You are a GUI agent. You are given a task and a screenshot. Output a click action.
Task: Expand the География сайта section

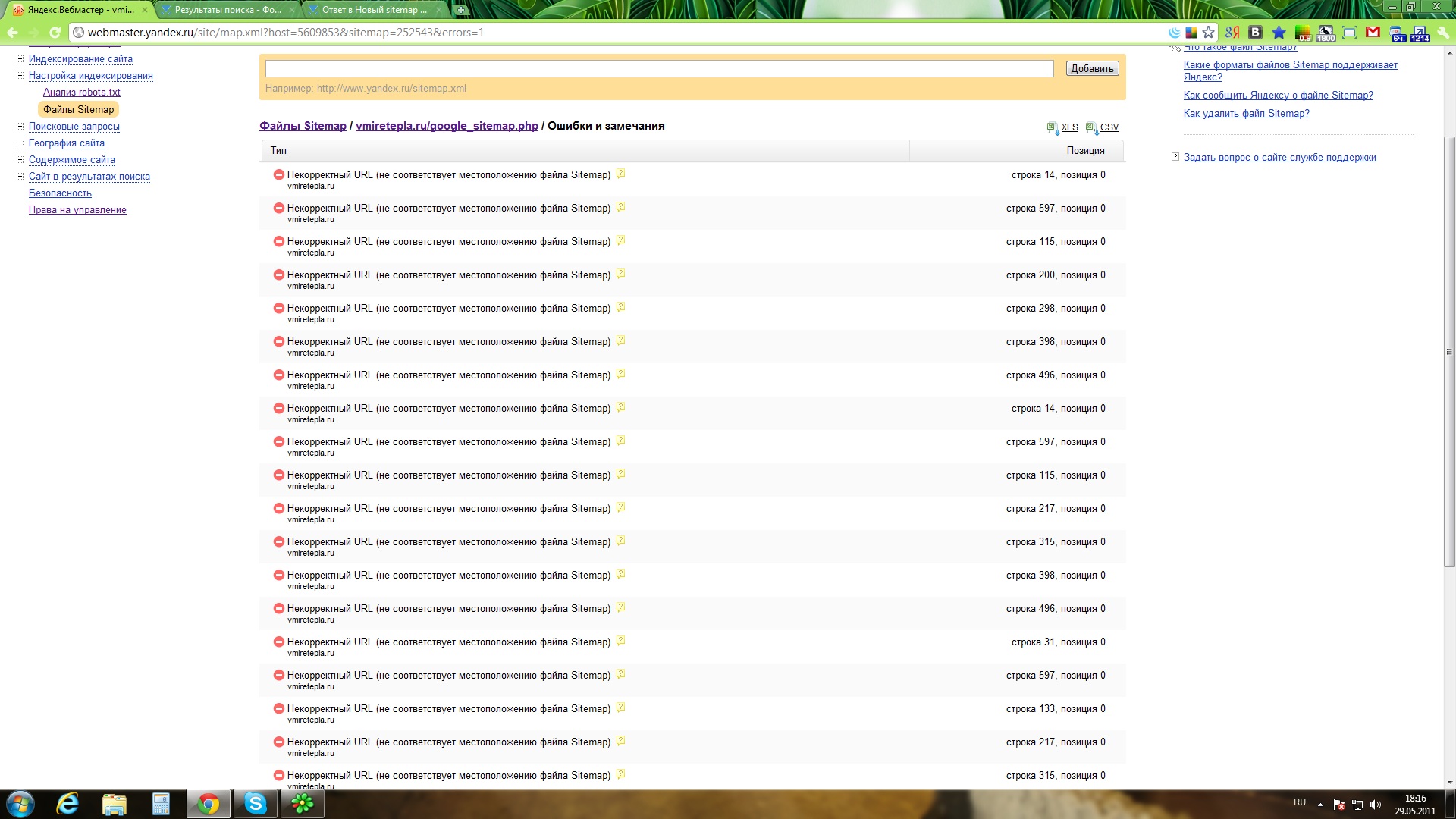pos(20,143)
